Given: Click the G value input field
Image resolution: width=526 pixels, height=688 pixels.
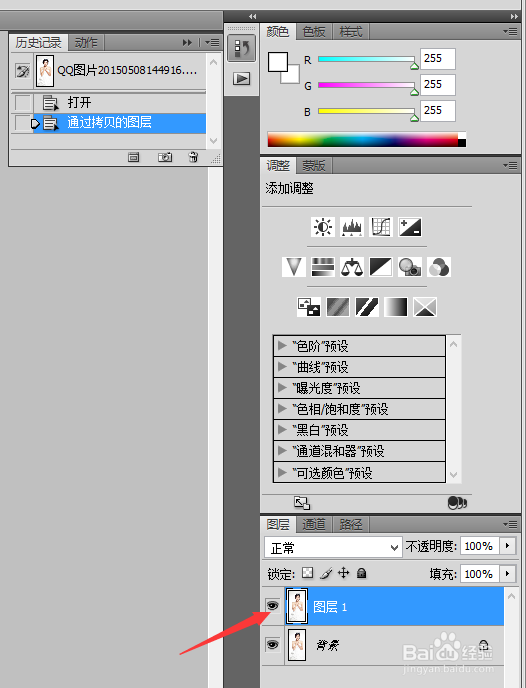Looking at the screenshot, I should coord(438,85).
